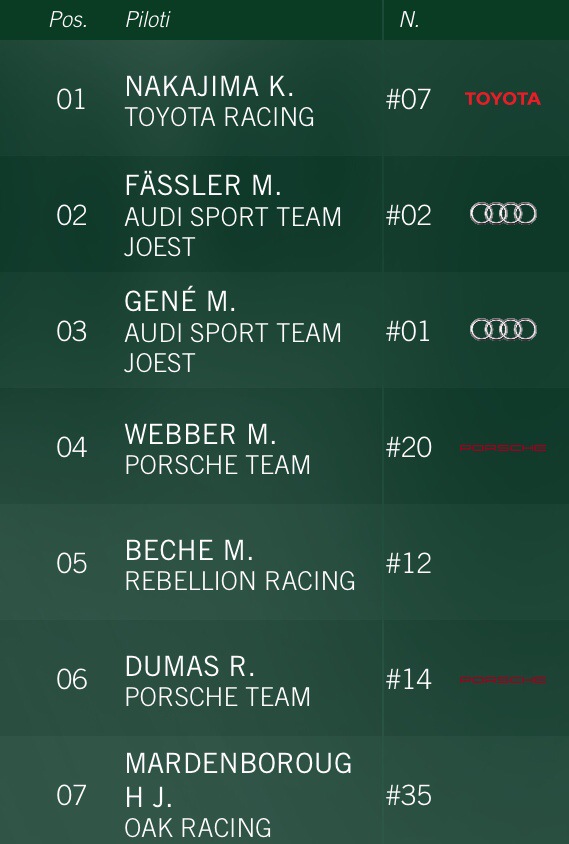Click the Piloti column header

[148, 20]
